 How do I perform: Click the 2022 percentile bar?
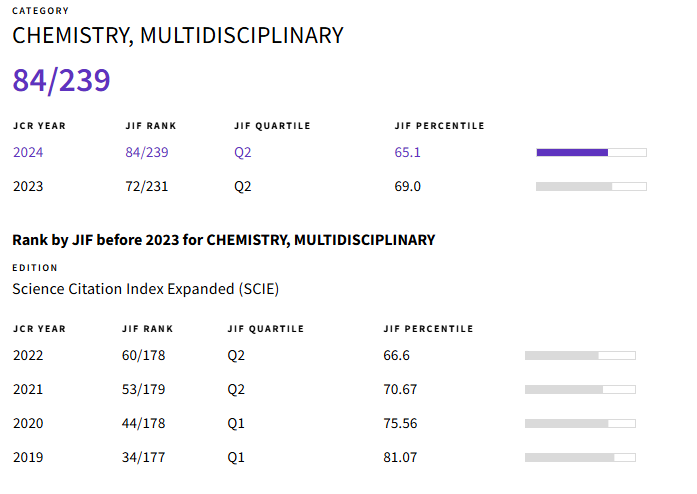pos(580,355)
